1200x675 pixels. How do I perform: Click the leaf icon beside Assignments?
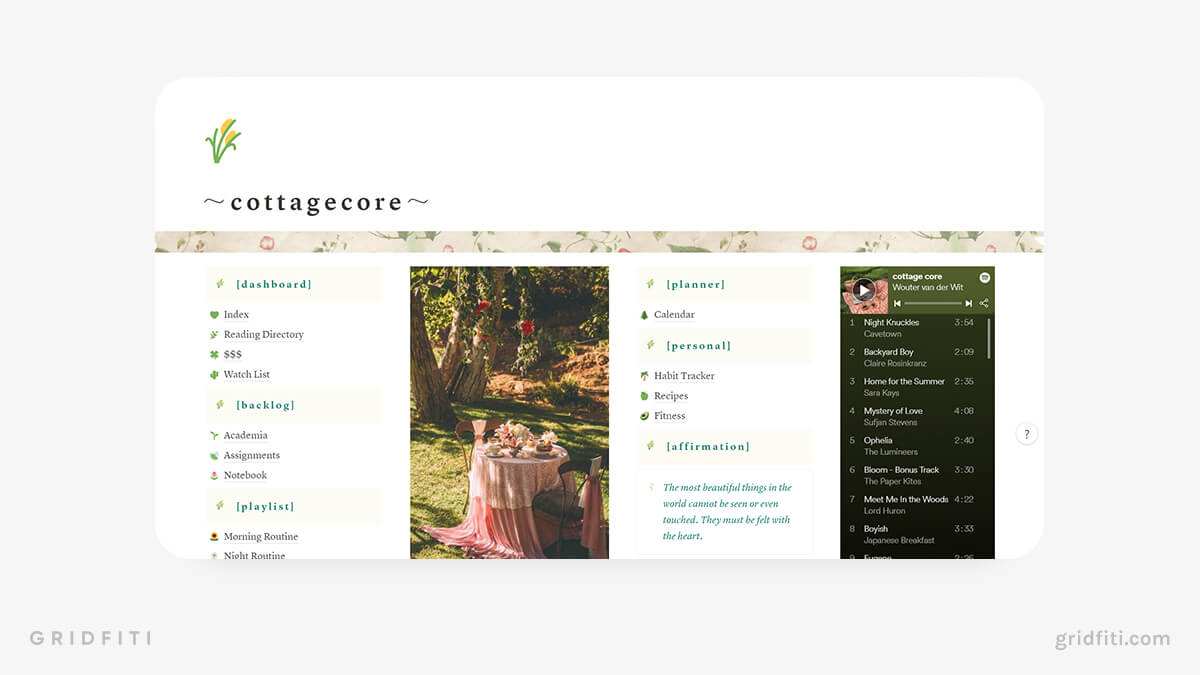[214, 456]
